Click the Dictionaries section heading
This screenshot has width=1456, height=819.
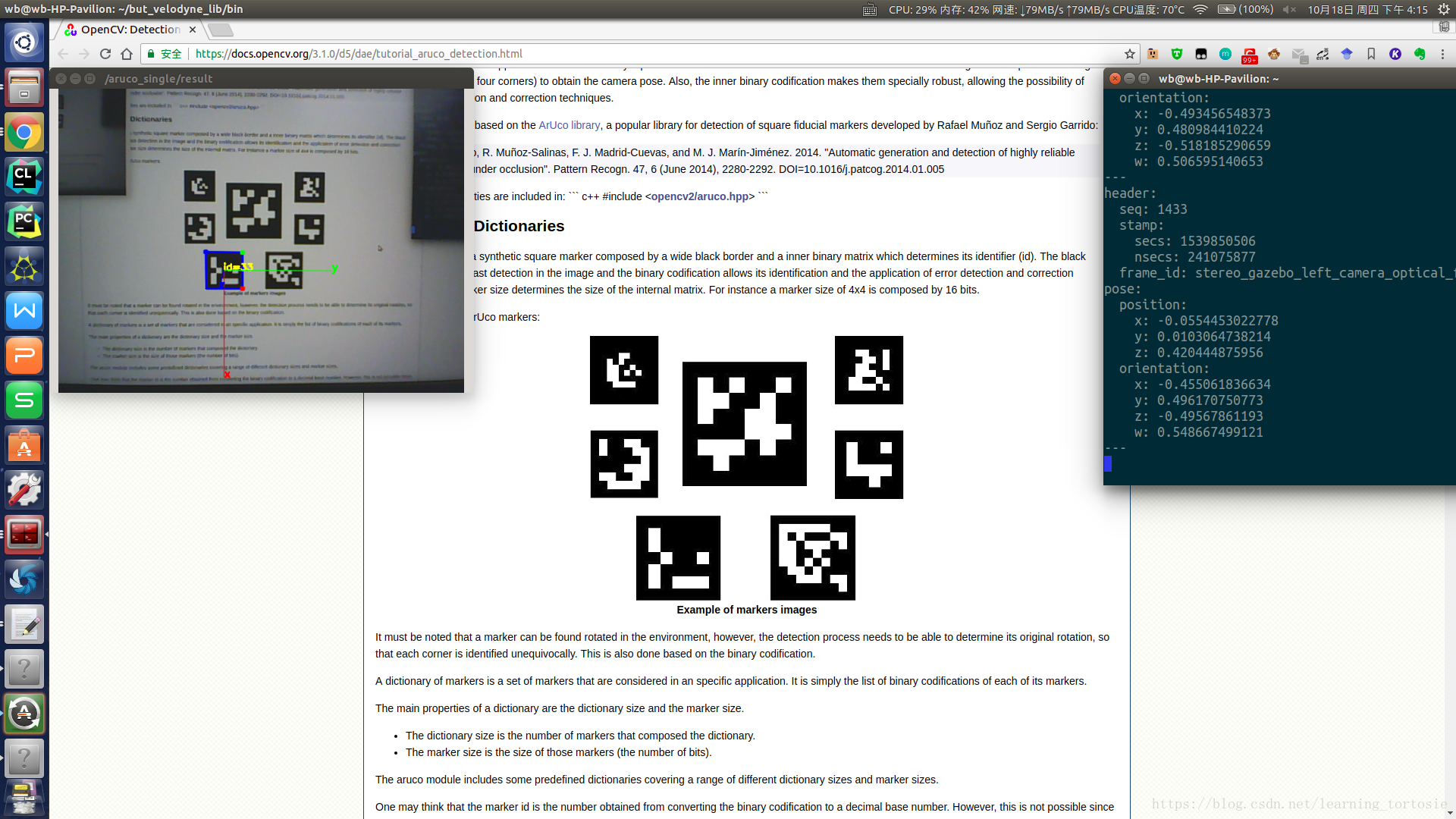point(519,226)
